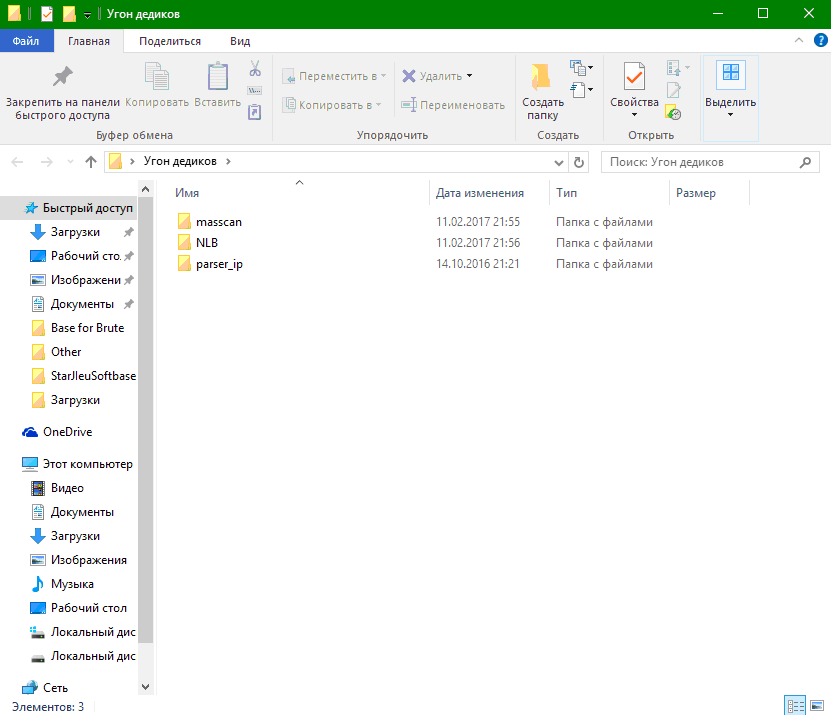Open Properties via the checkmark icon
831x715 pixels.
click(x=634, y=80)
